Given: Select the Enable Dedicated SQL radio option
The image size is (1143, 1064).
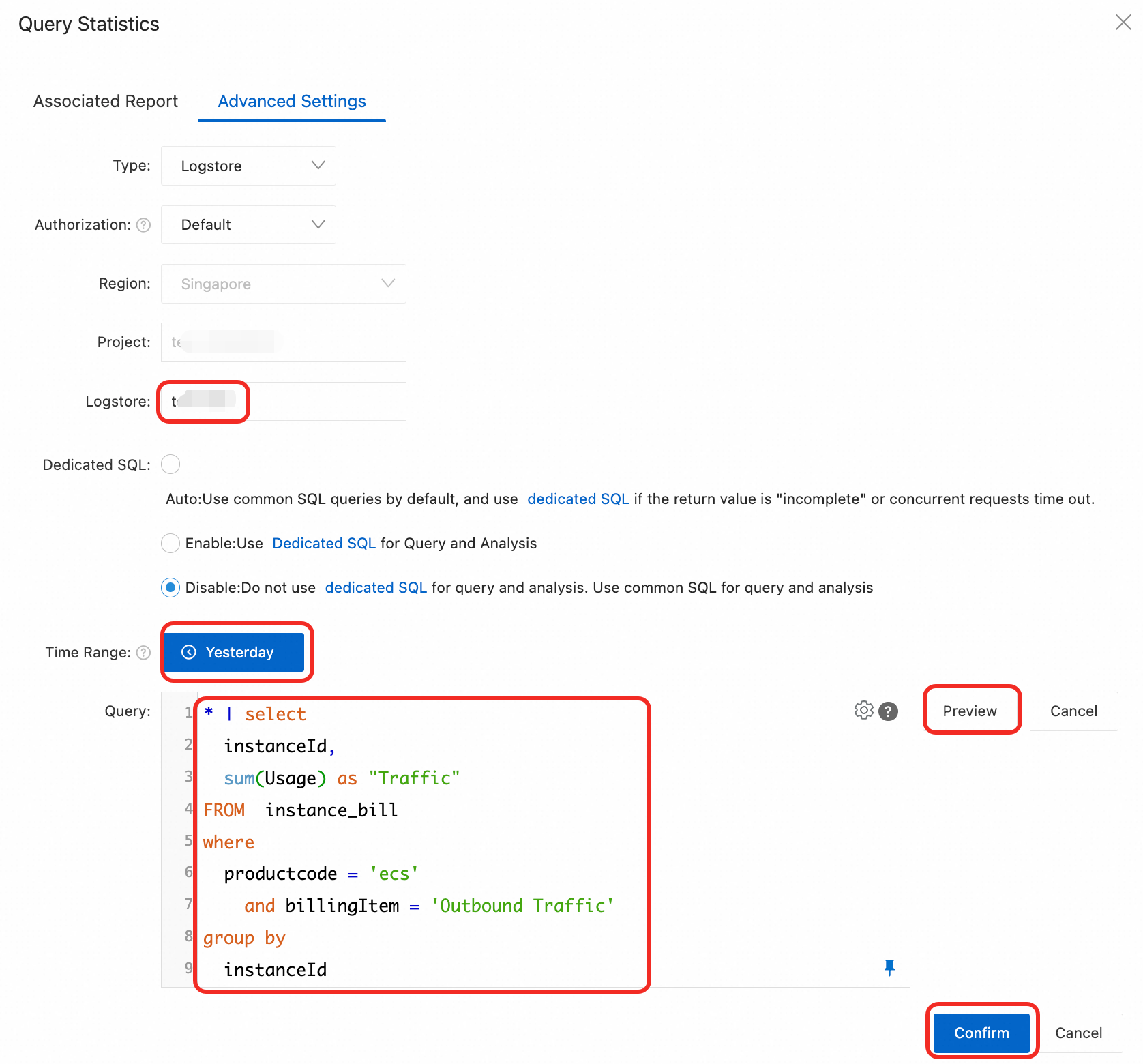Looking at the screenshot, I should [170, 544].
